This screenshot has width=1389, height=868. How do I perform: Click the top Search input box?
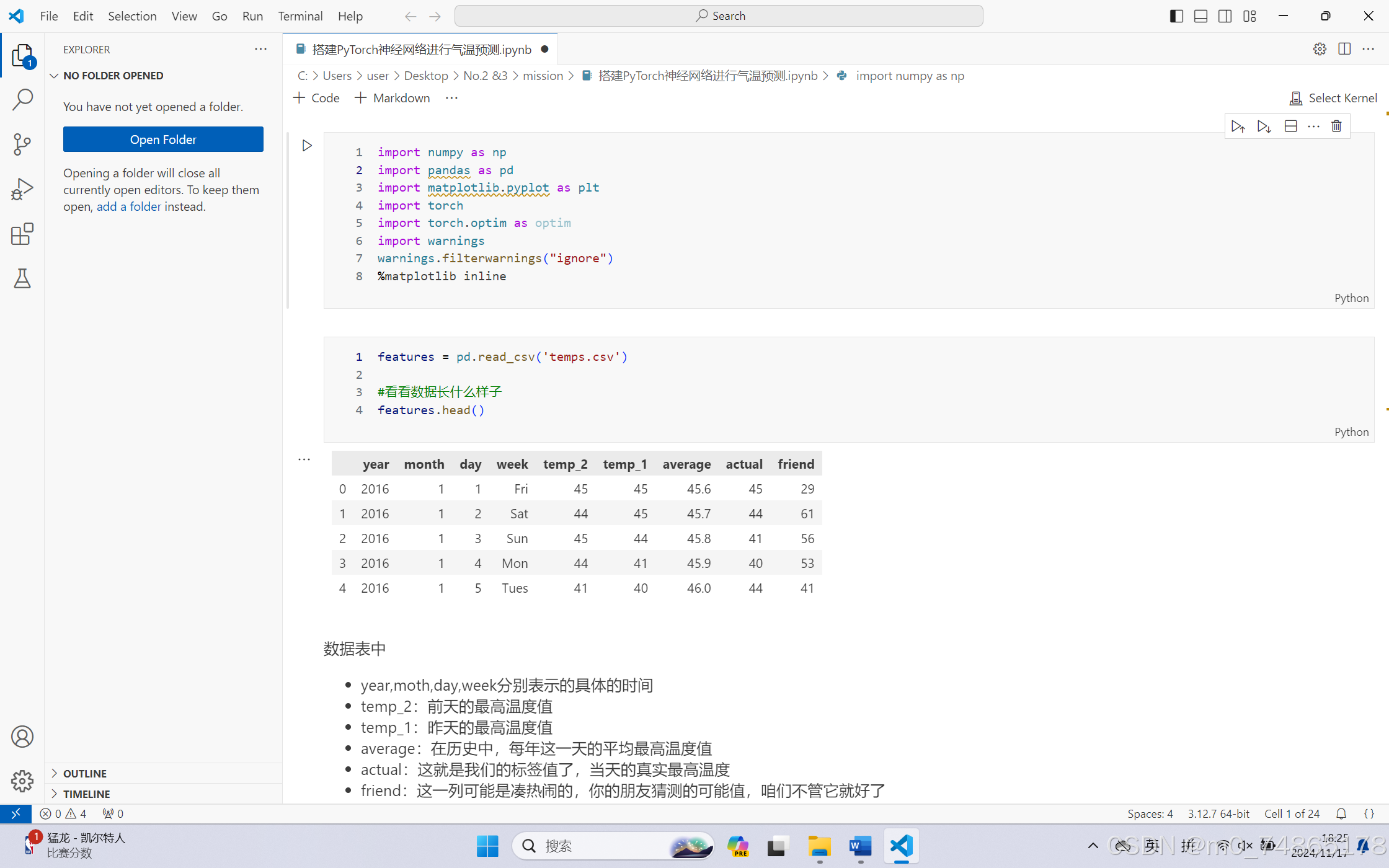[x=719, y=15]
